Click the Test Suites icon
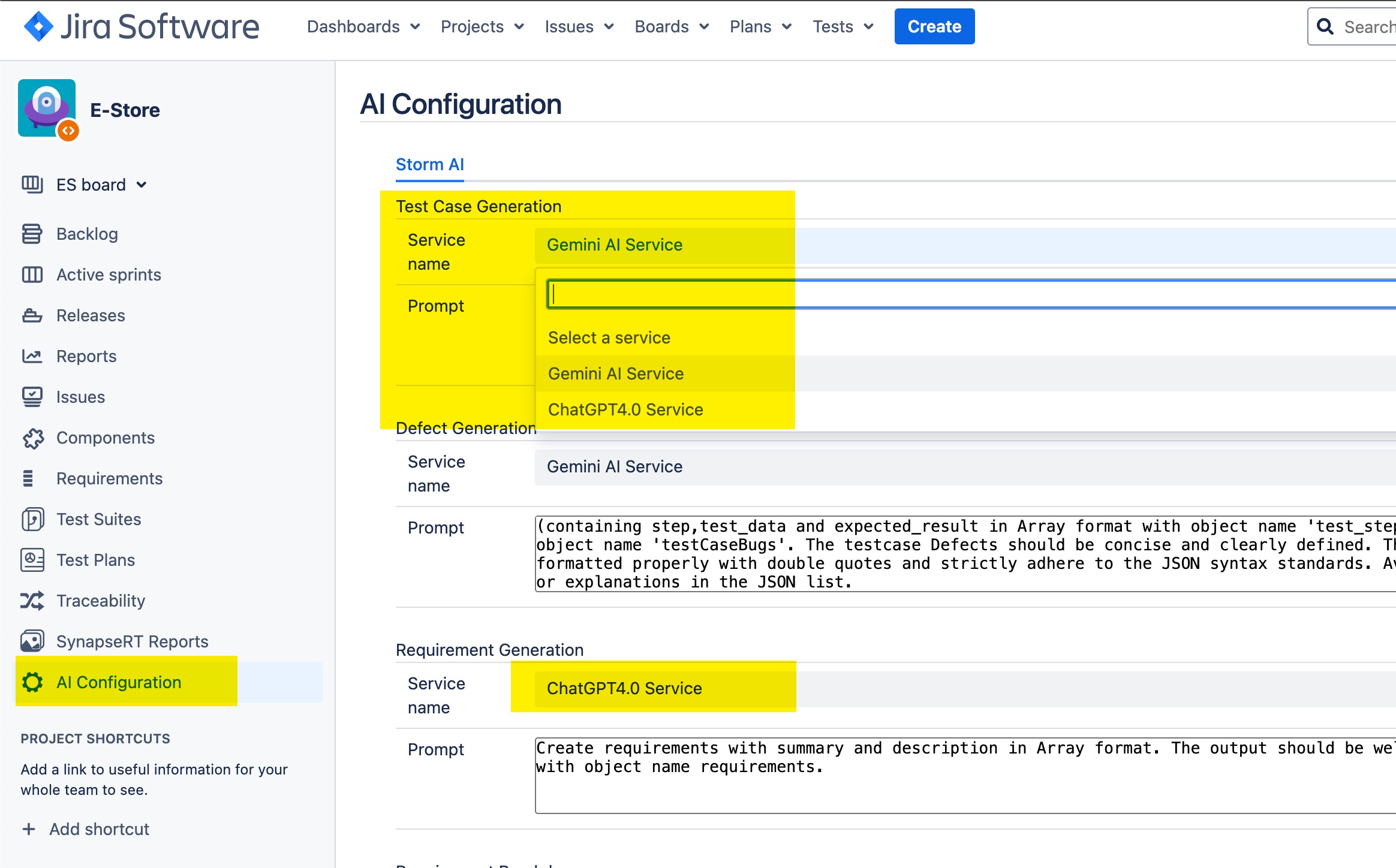Viewport: 1396px width, 868px height. pos(32,519)
